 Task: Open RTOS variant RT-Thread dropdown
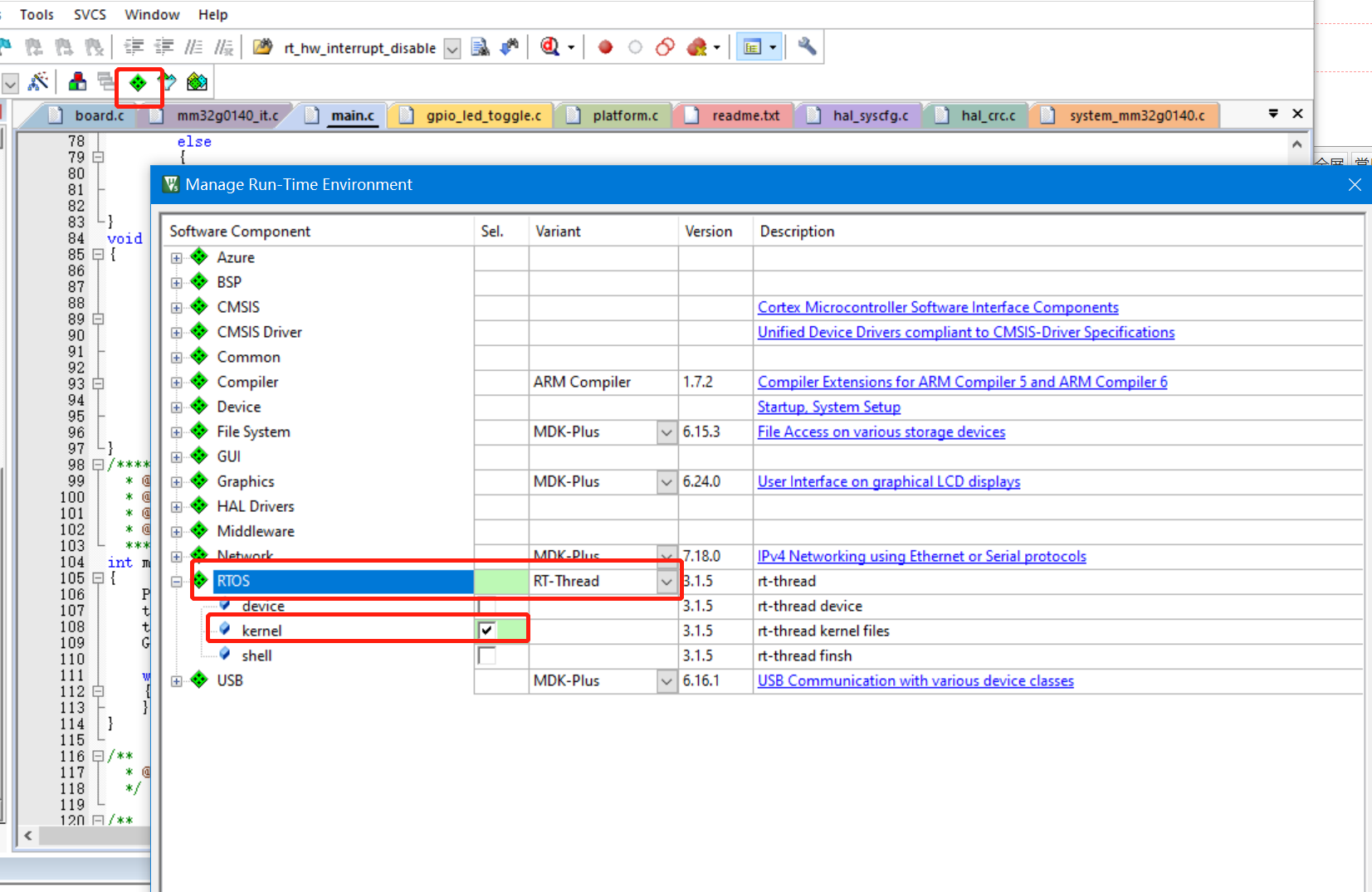666,582
